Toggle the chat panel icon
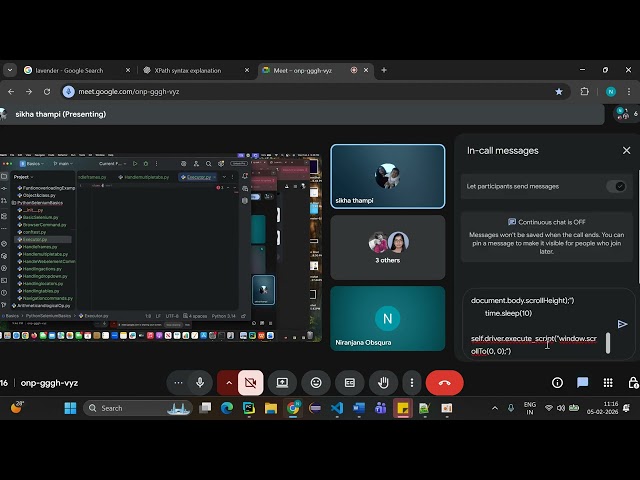 coord(582,382)
